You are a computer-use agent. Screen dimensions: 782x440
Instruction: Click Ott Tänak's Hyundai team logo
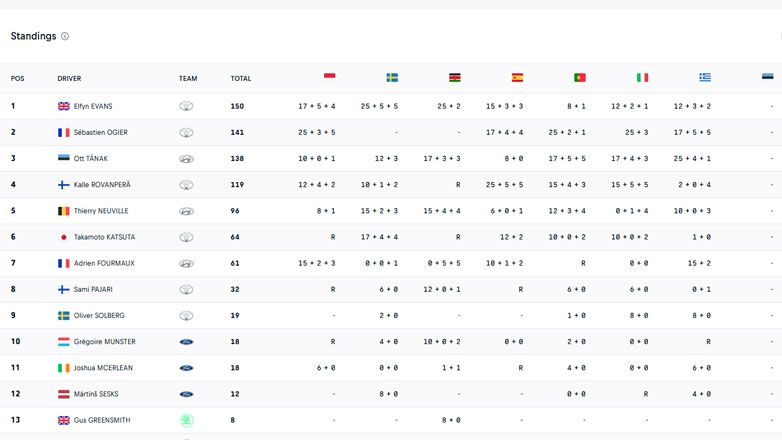186,159
